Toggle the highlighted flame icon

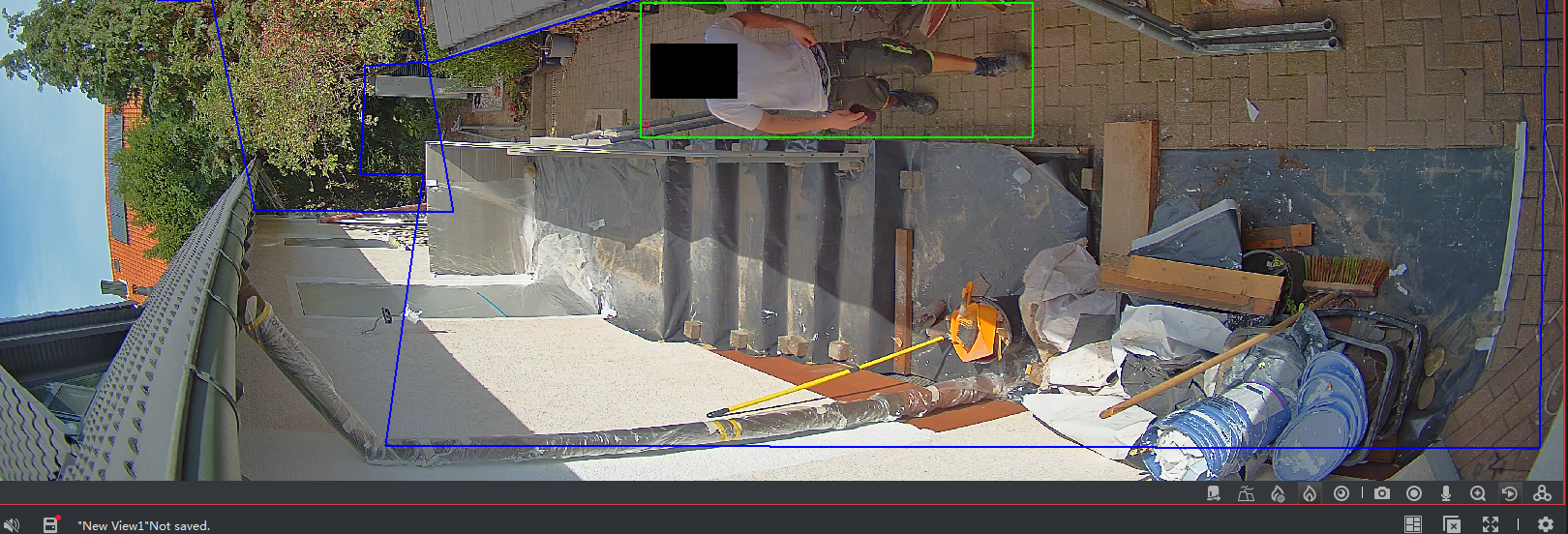1309,493
